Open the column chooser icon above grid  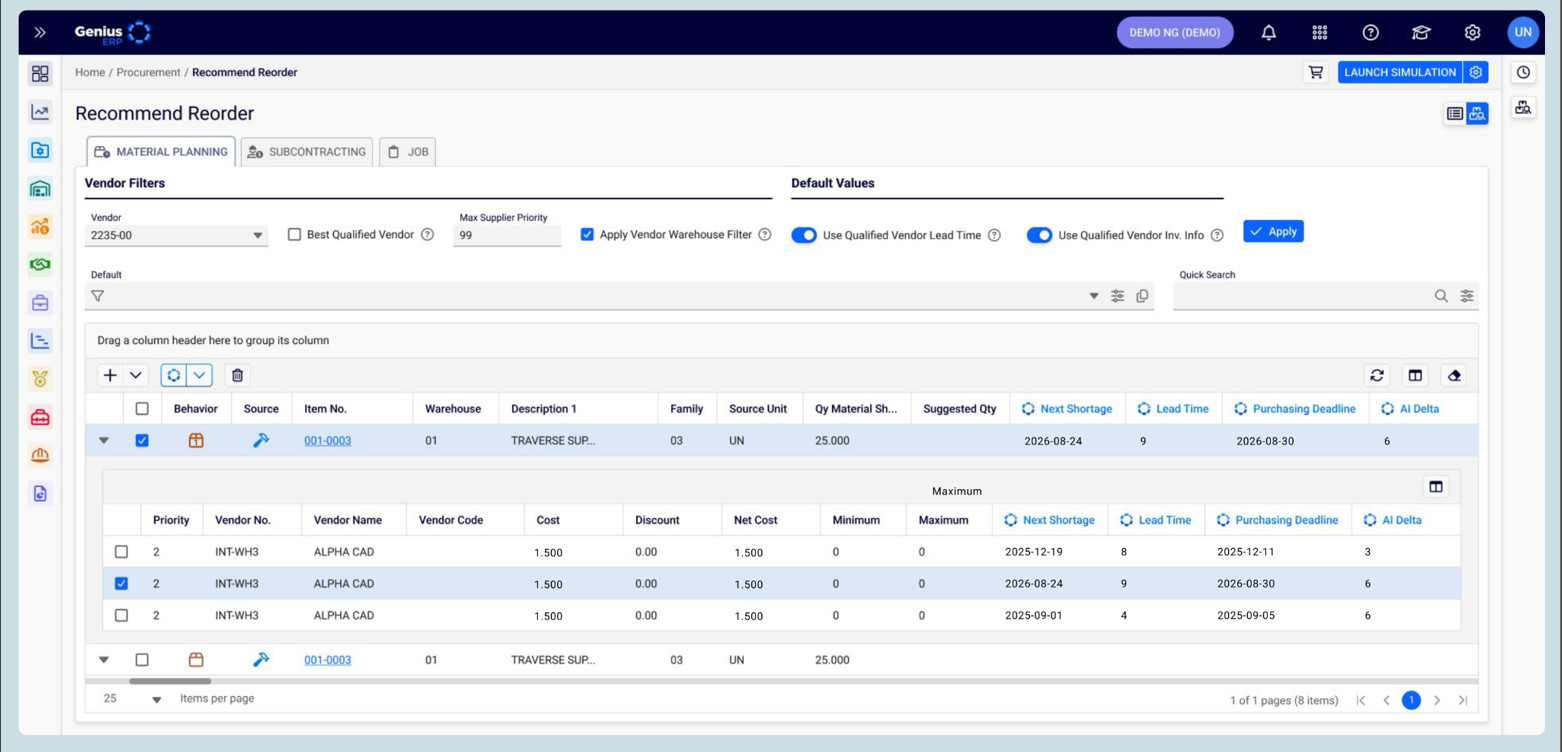click(x=1415, y=375)
